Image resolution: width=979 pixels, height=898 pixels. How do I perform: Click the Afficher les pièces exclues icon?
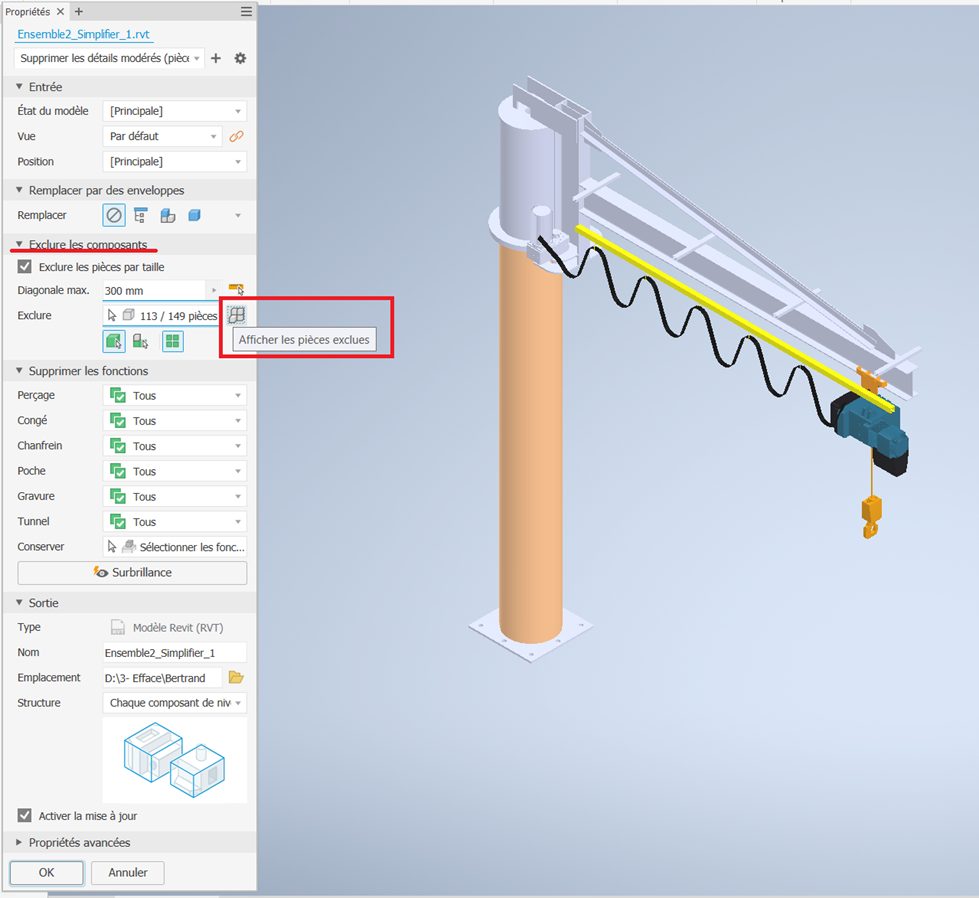[237, 315]
